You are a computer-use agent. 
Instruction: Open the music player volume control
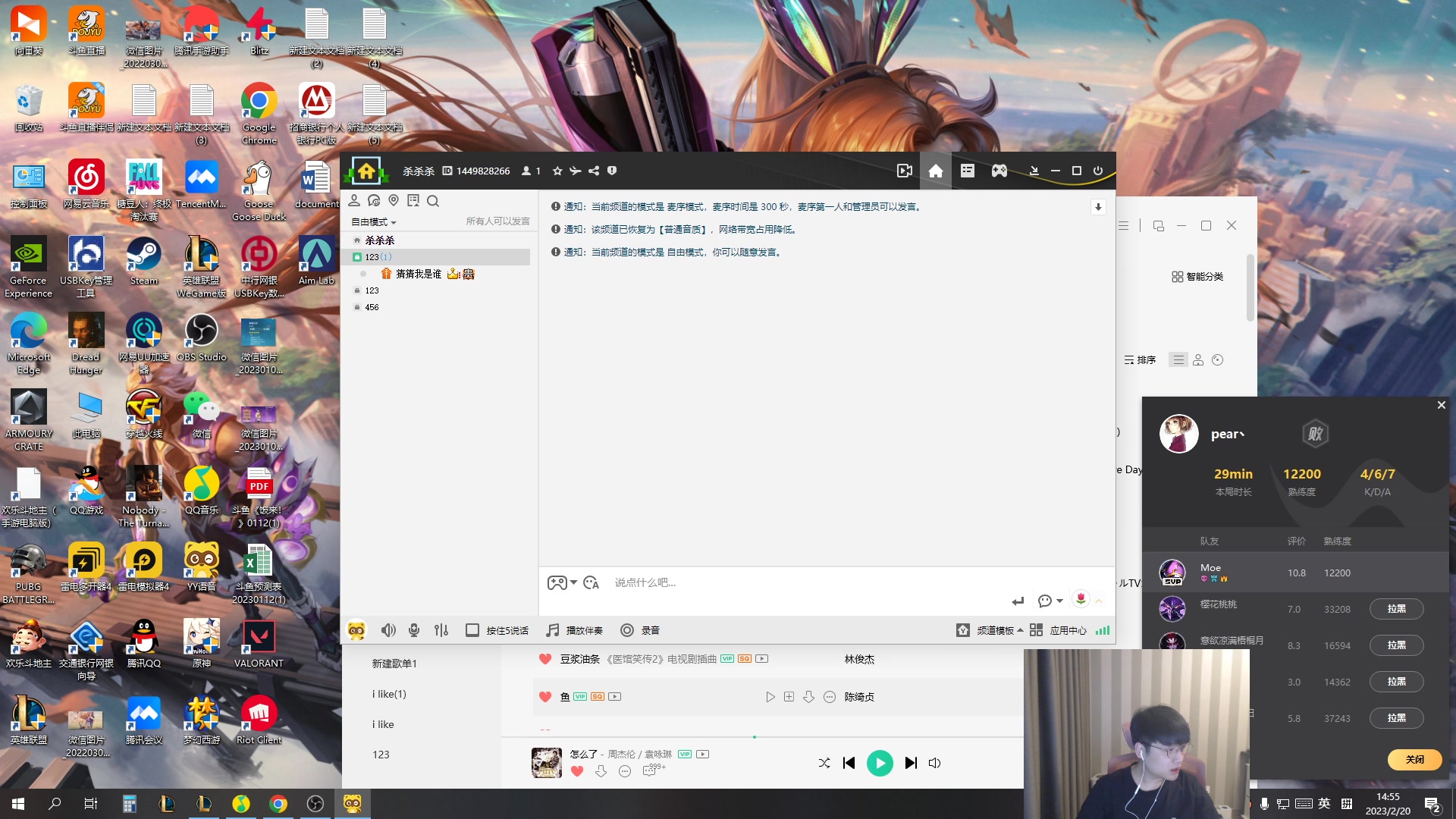[935, 763]
